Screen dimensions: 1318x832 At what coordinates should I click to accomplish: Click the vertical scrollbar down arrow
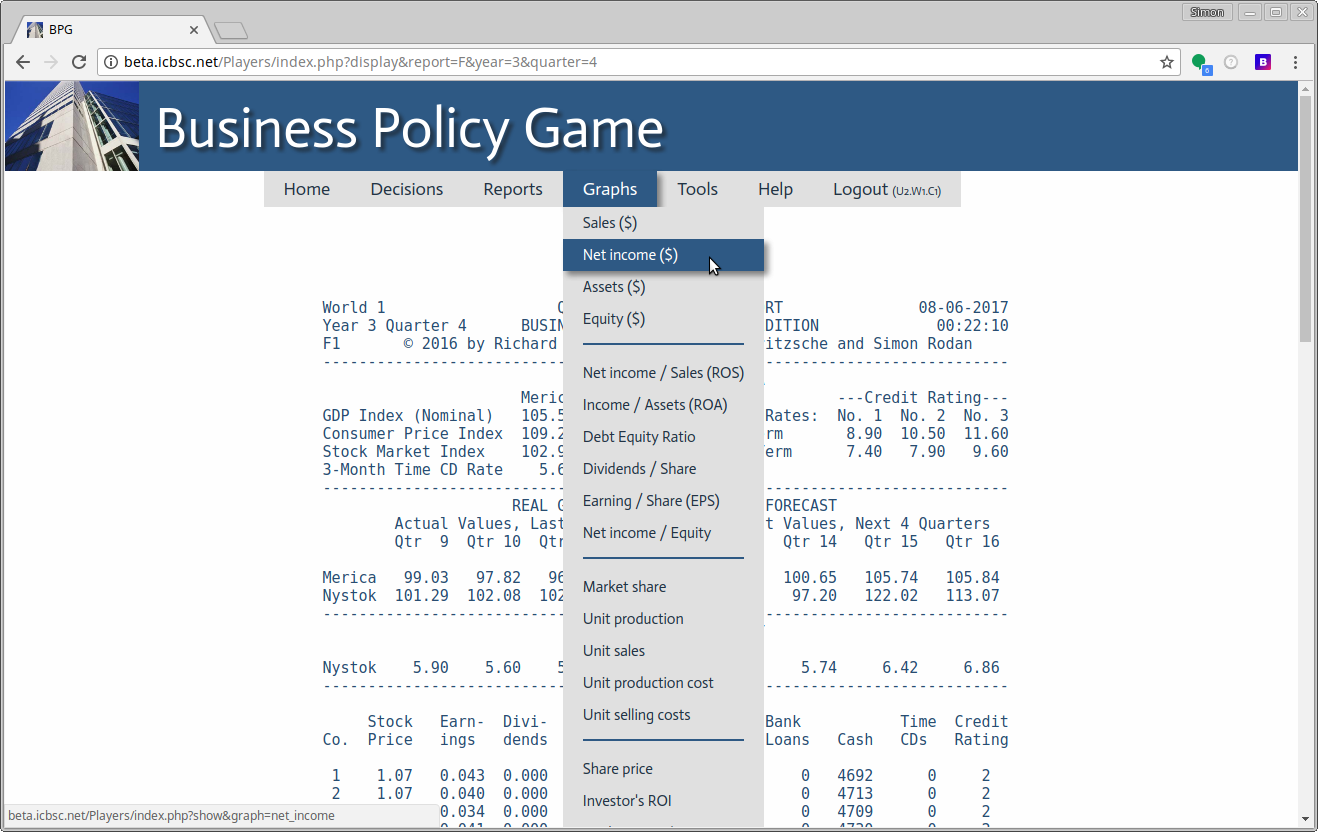coord(1305,819)
